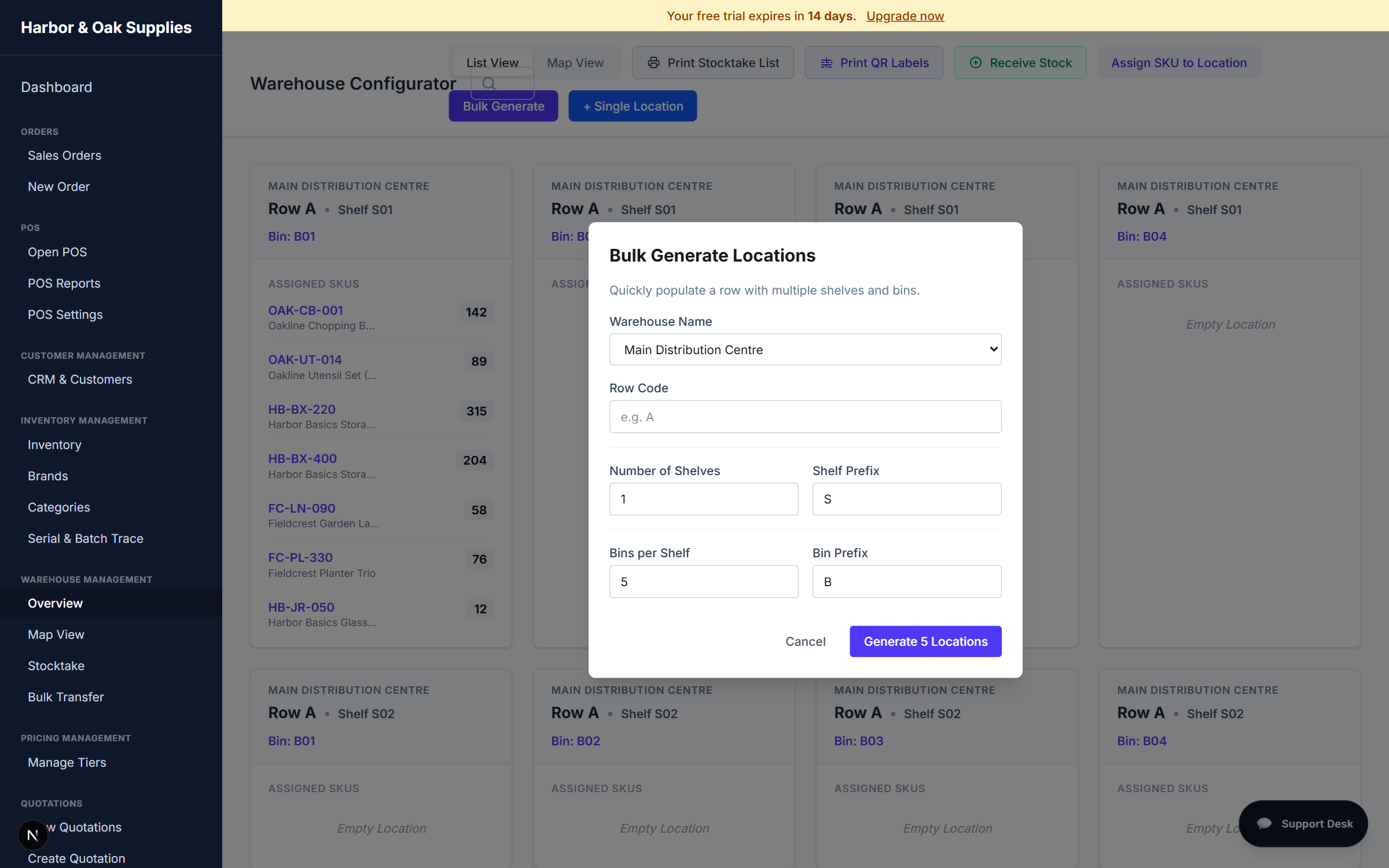Open Create Quotation in the sidebar
The image size is (1389, 868).
76,858
